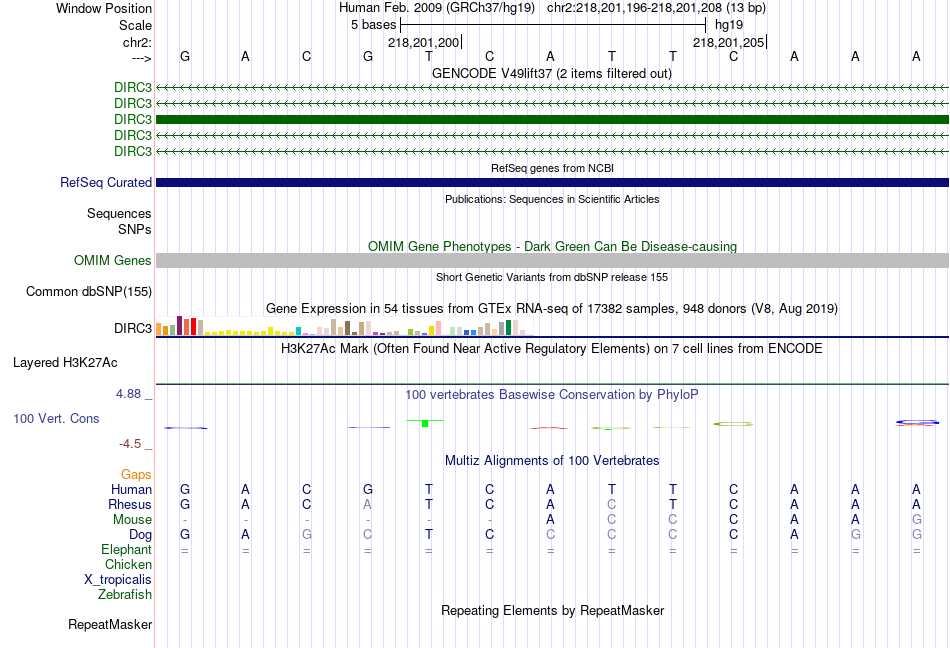Open the GTEx Gene Expression track title

click(552, 308)
